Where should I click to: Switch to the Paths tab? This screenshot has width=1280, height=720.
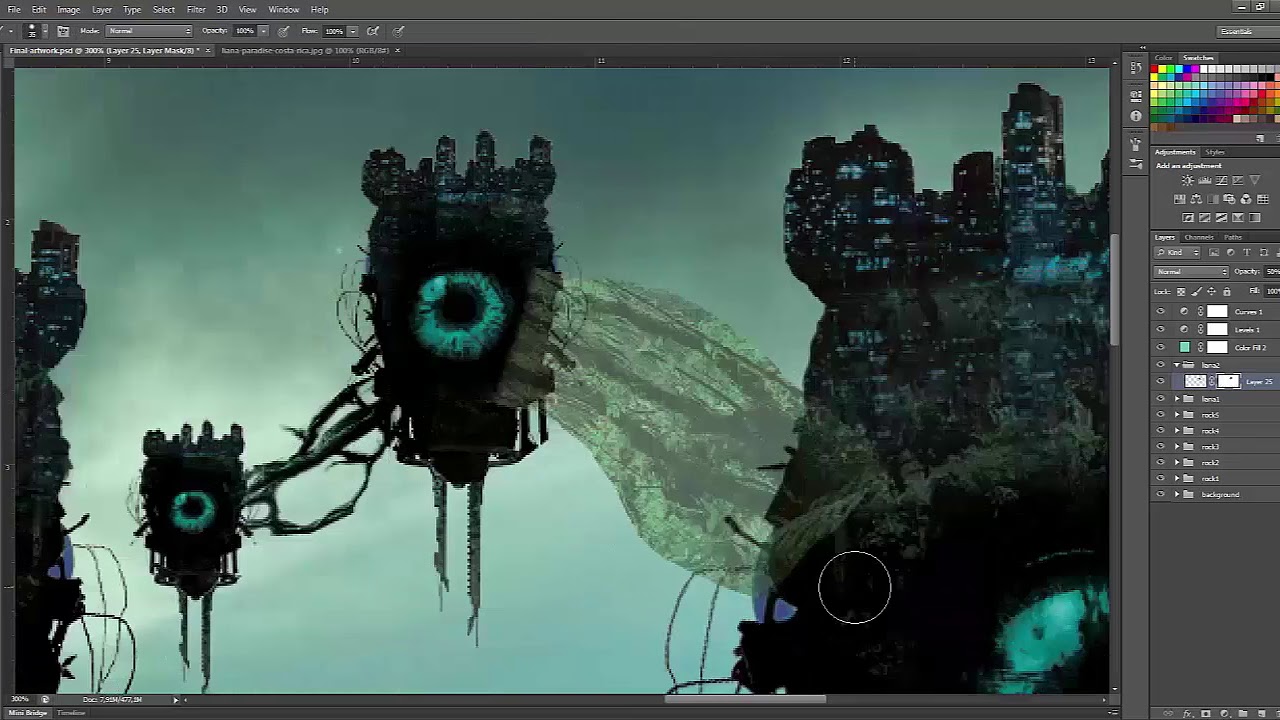1233,237
